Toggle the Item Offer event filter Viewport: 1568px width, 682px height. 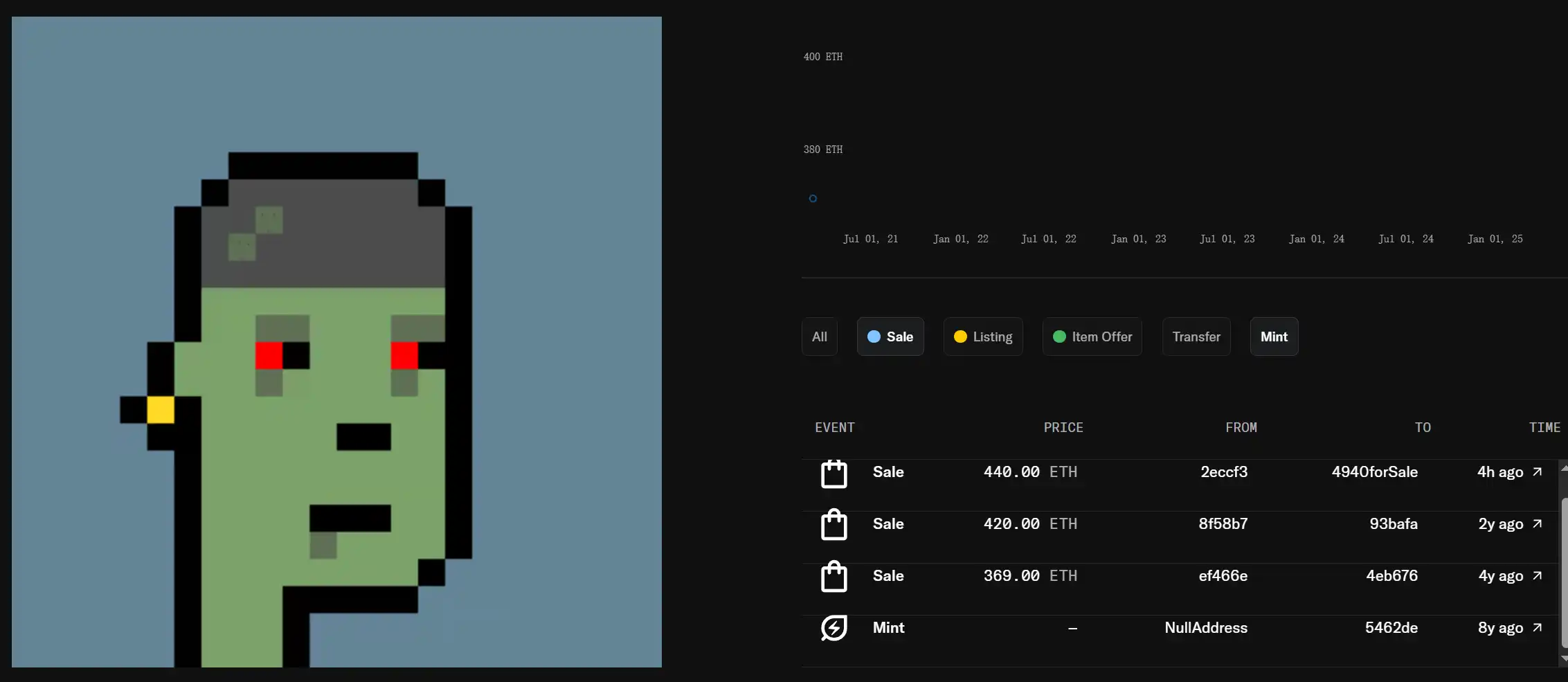click(1092, 336)
